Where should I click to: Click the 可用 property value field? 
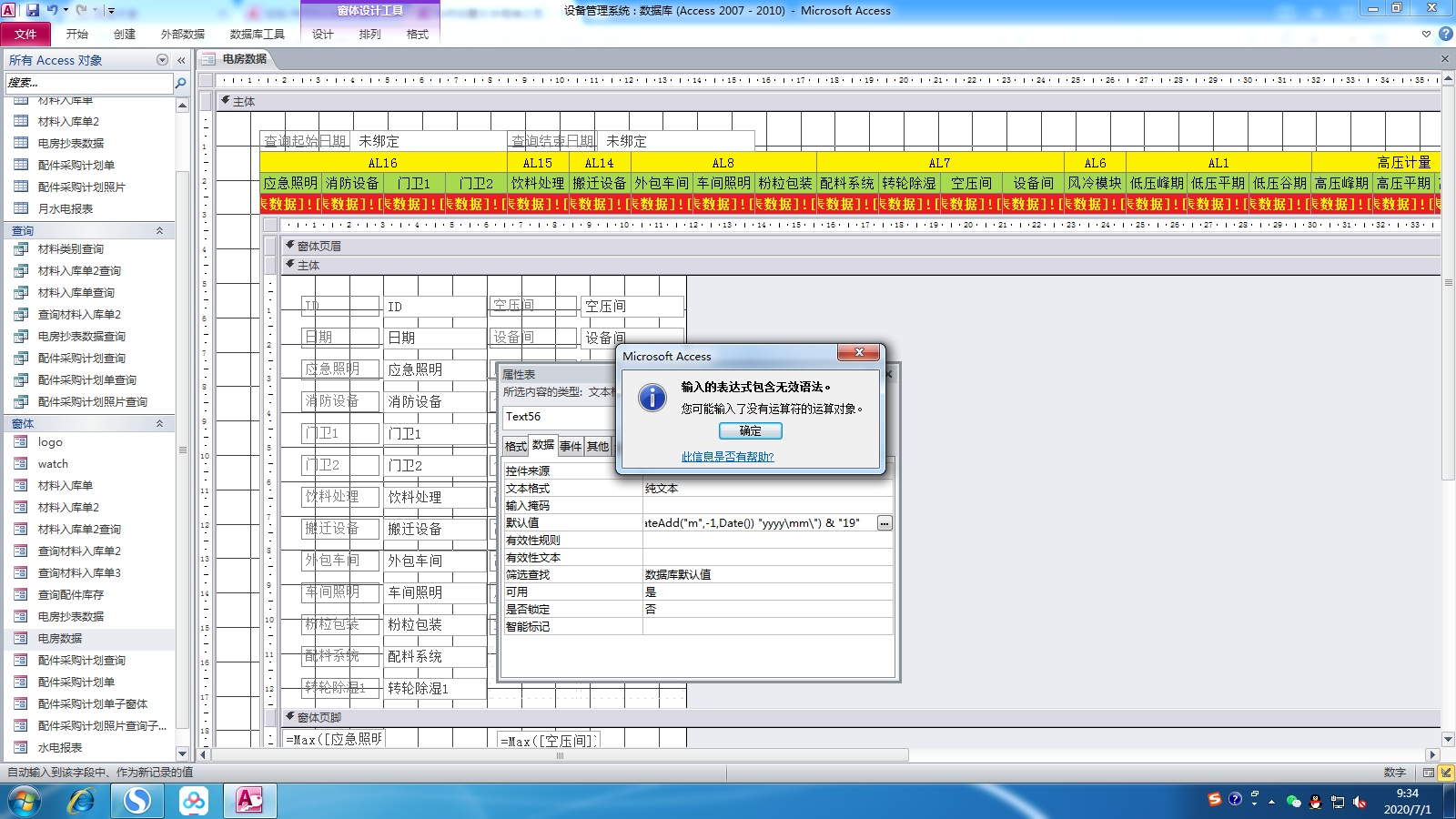768,592
